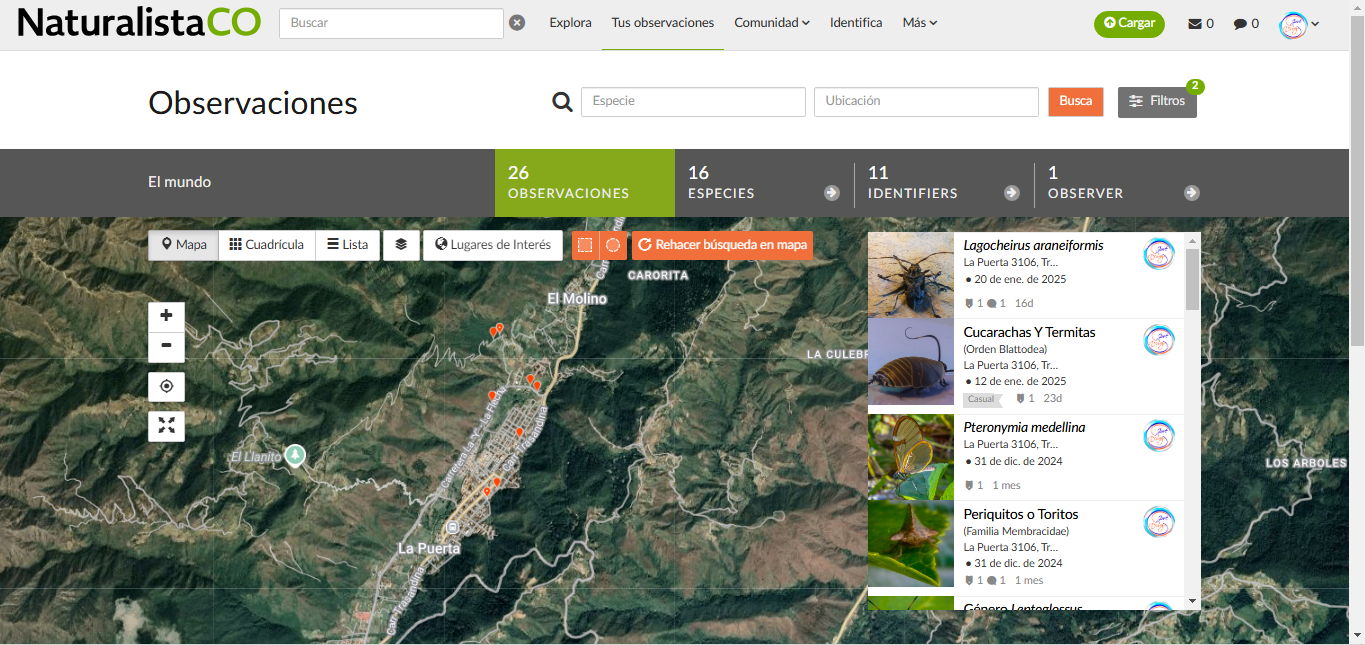Click the Casual quality badge
Image resolution: width=1365 pixels, height=645 pixels.
[981, 399]
